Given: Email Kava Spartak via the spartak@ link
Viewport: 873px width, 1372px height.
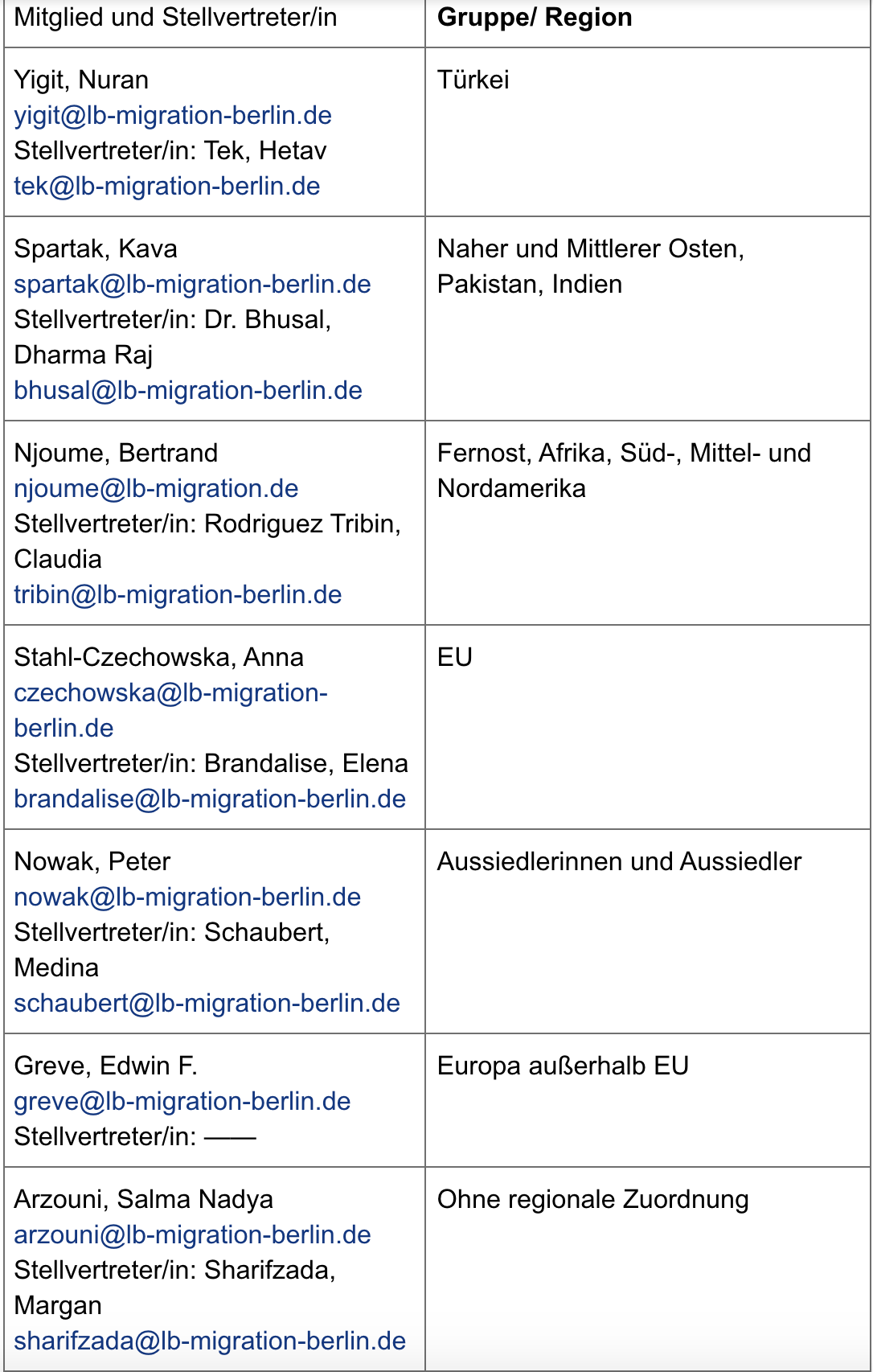Looking at the screenshot, I should point(192,285).
